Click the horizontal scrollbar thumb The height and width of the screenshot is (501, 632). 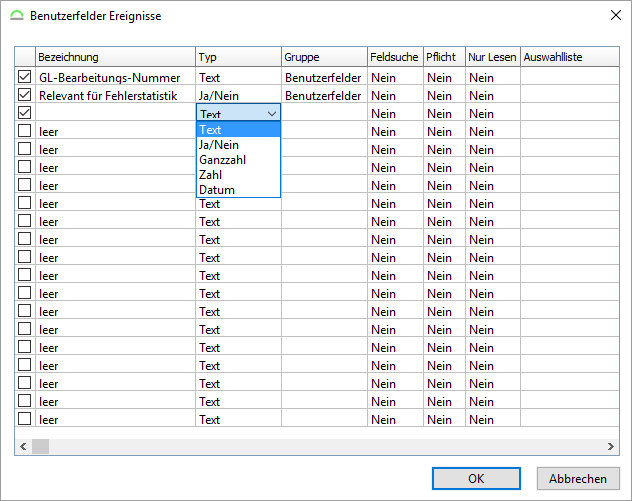(41, 446)
